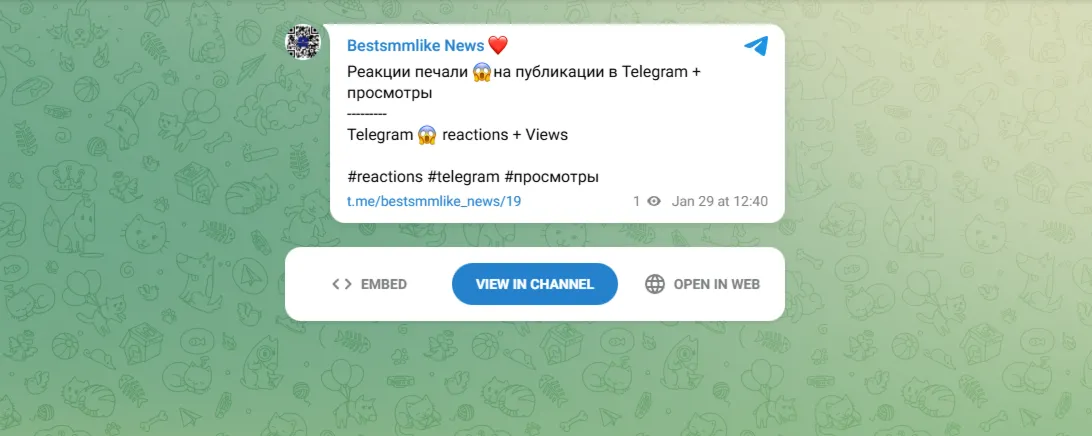This screenshot has width=1092, height=436.
Task: Follow the t.me/bestsmmlike_news/19 link
Action: click(x=434, y=201)
